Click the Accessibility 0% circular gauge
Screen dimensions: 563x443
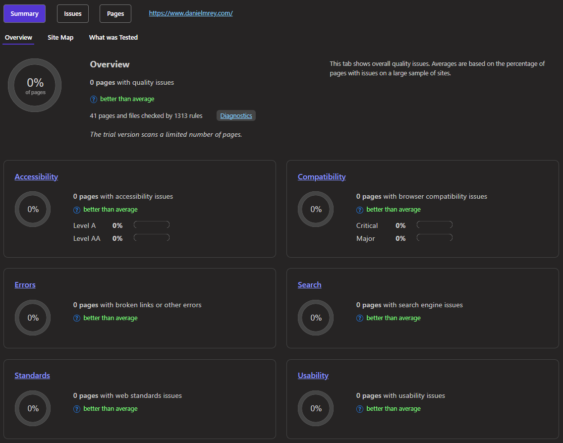pos(33,209)
